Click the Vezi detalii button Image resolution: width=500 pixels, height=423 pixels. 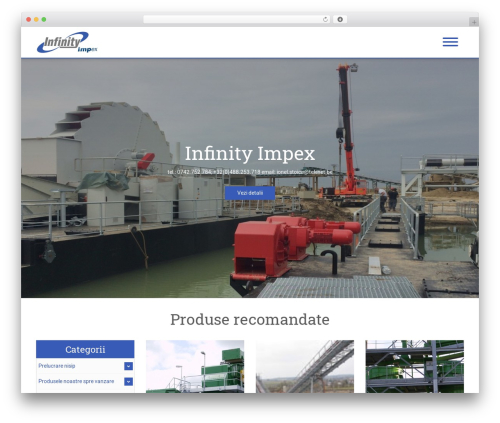[250, 193]
